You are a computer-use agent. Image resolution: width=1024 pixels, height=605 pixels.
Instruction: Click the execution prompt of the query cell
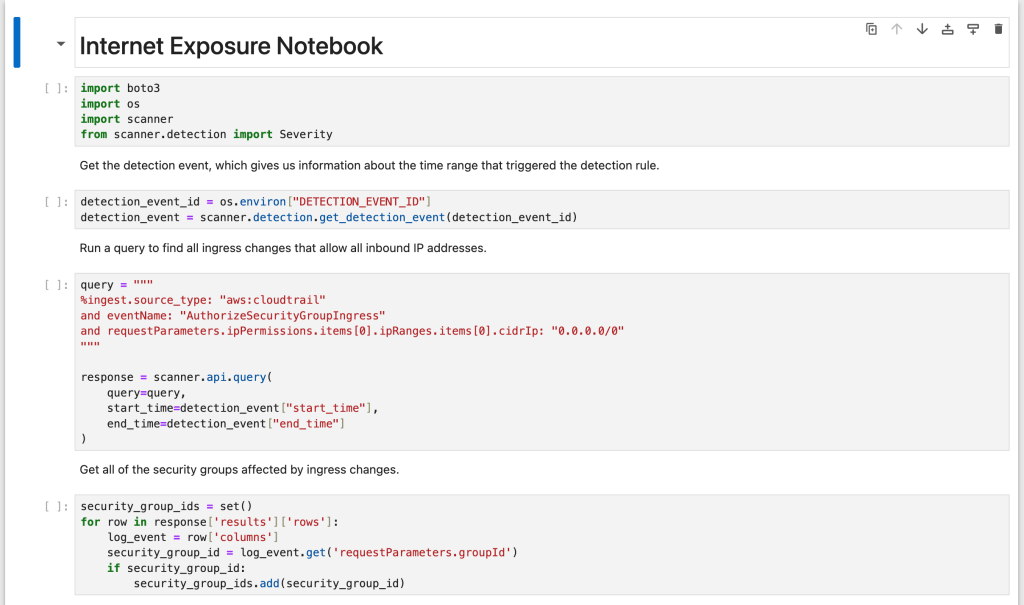pyautogui.click(x=56, y=285)
